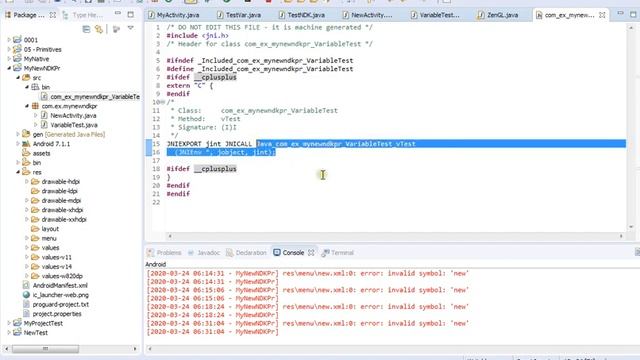Select the assets folder
Viewport: 640px width, 360px height.
[x=41, y=153]
